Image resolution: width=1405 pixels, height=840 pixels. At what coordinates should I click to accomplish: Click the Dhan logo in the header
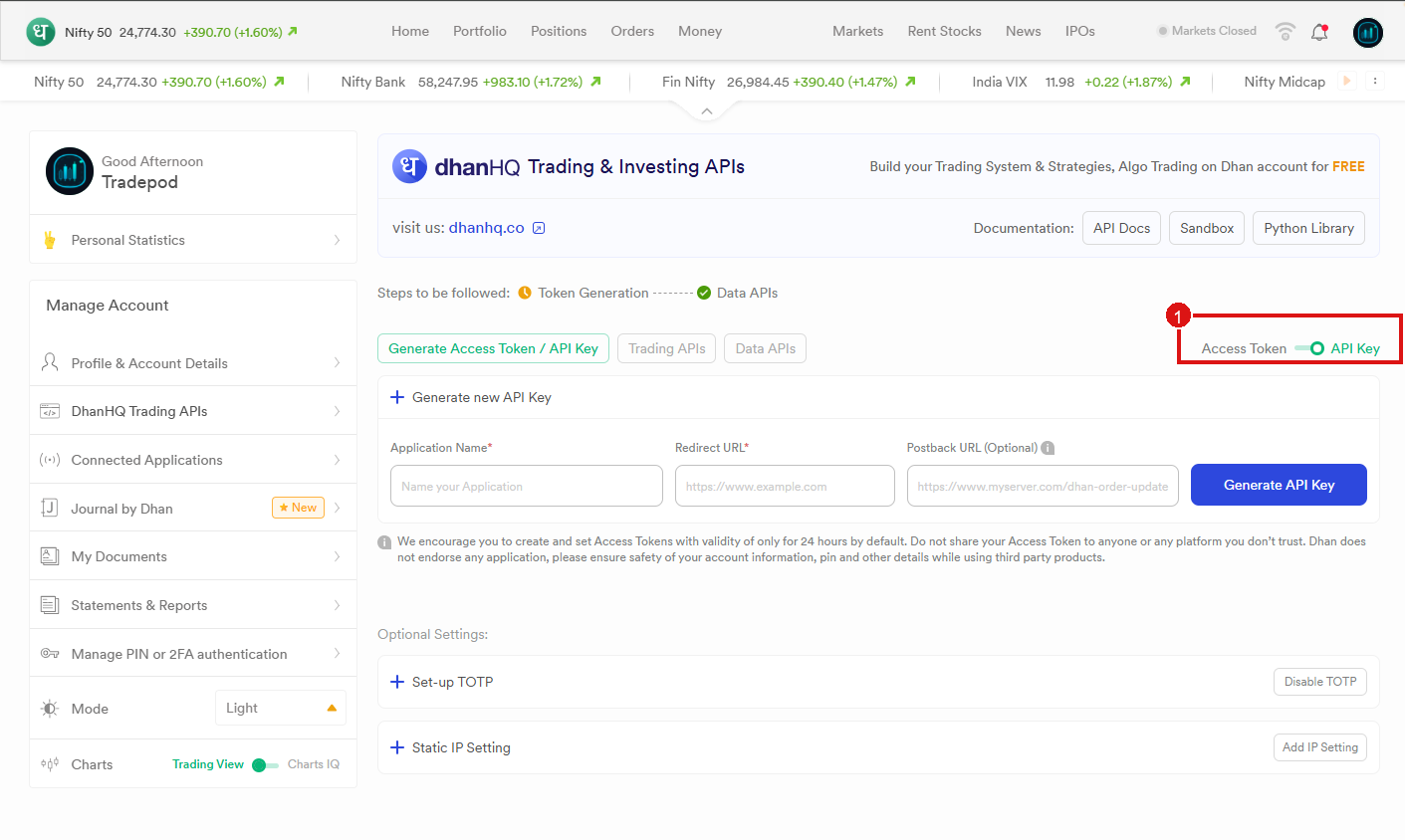[41, 32]
